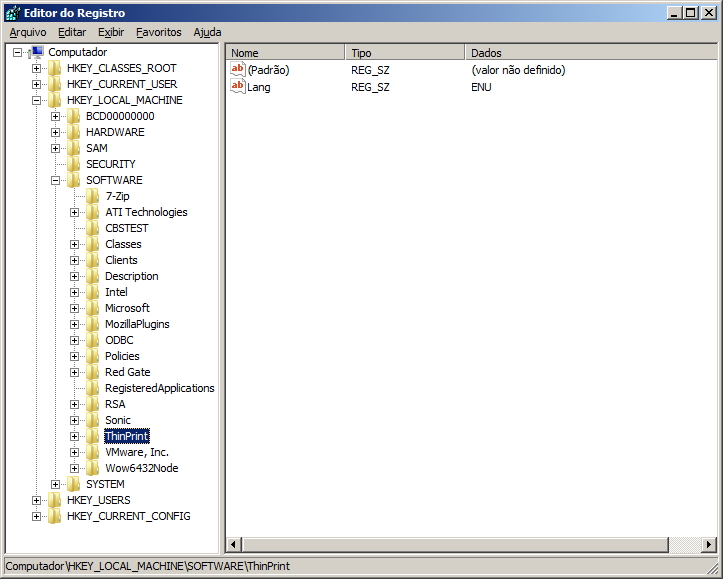Select the Lang value name

(x=259, y=87)
